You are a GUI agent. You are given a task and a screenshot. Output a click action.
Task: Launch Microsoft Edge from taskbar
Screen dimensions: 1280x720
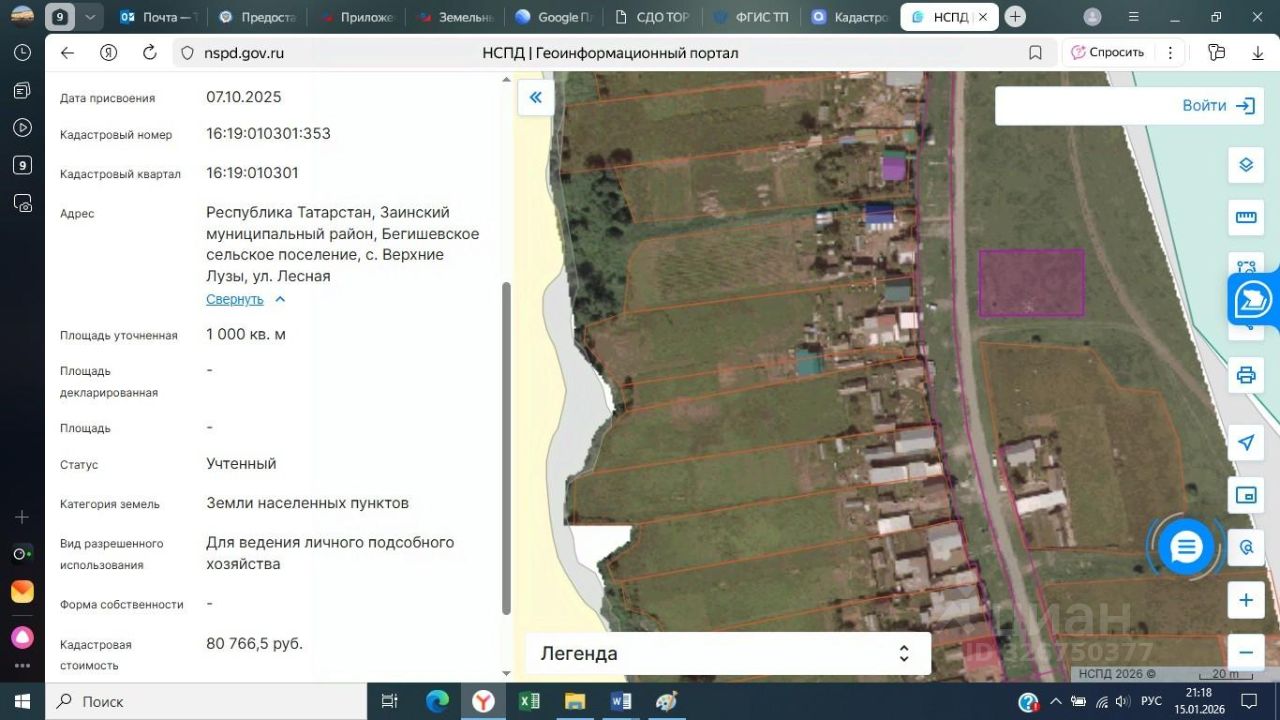pos(437,701)
